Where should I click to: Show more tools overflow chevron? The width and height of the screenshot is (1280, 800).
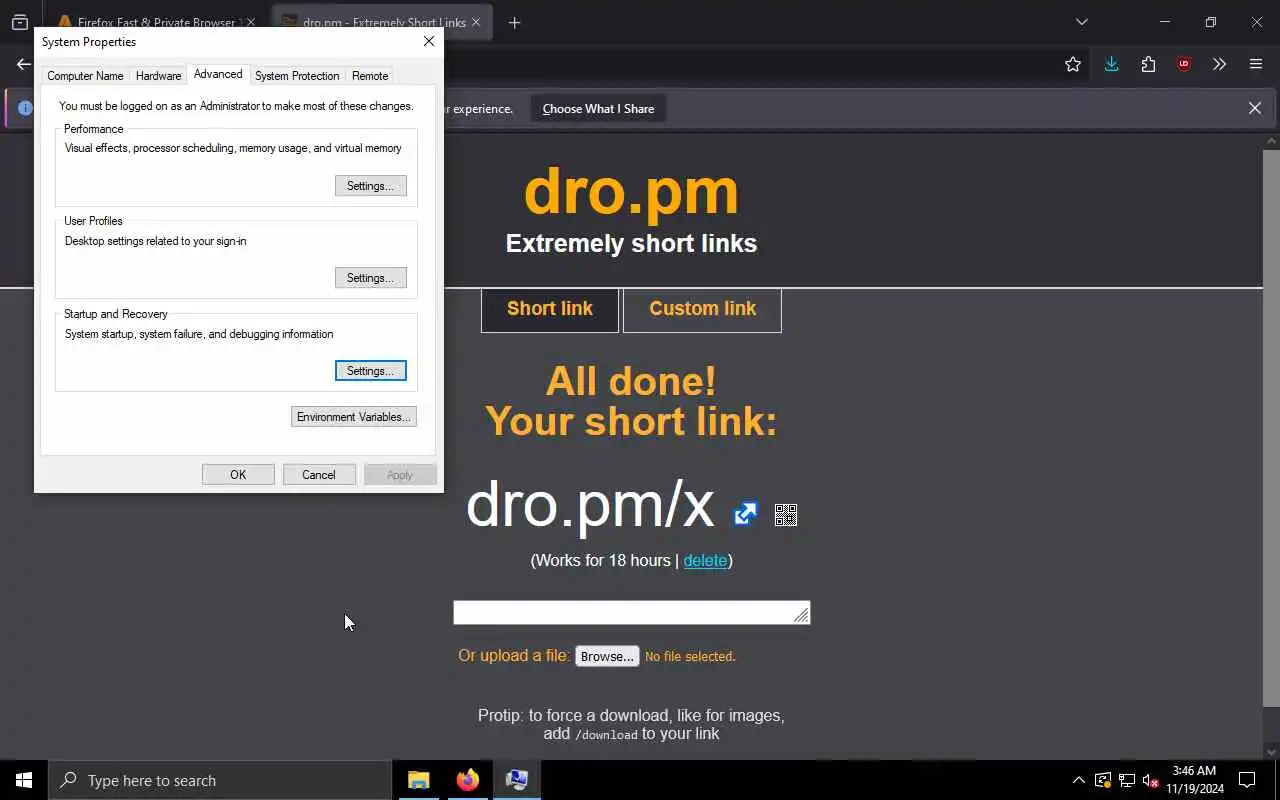click(1219, 64)
